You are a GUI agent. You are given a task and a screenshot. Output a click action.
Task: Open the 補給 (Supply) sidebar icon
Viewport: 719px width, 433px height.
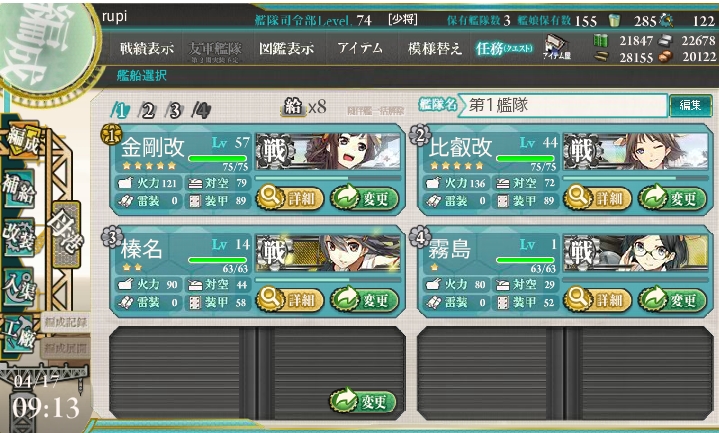(x=19, y=189)
